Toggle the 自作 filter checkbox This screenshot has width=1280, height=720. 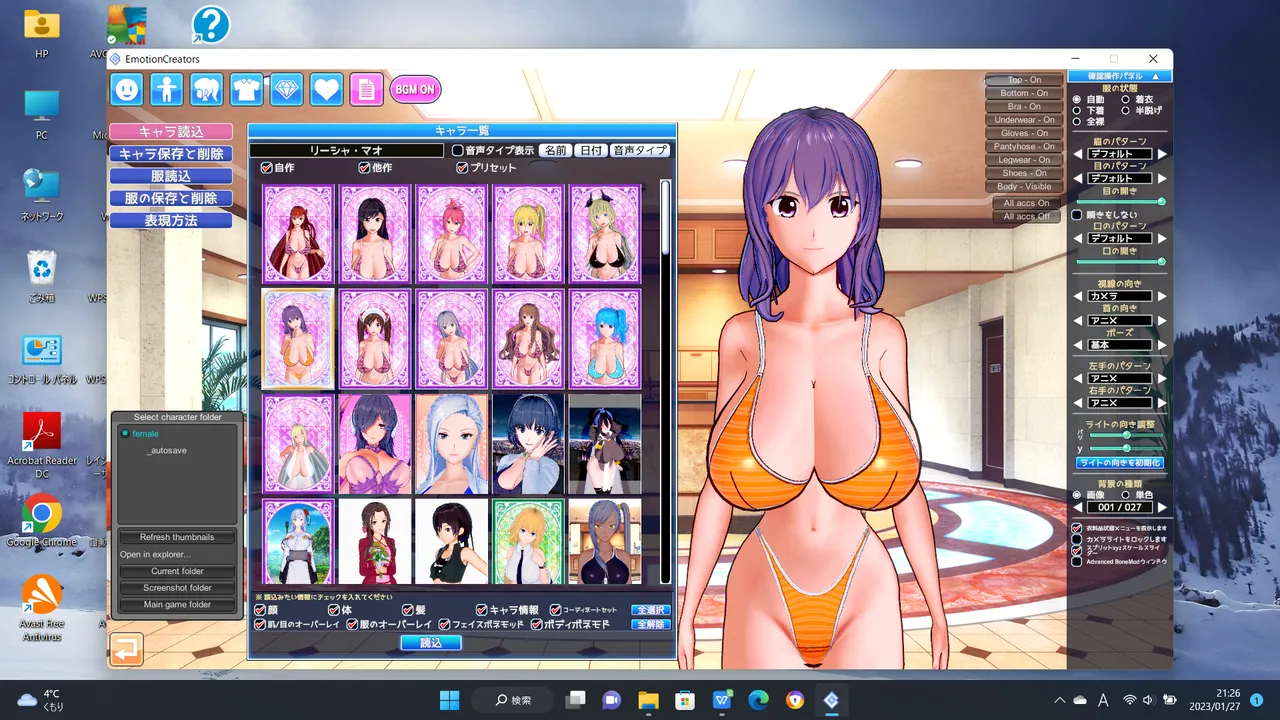tap(266, 168)
